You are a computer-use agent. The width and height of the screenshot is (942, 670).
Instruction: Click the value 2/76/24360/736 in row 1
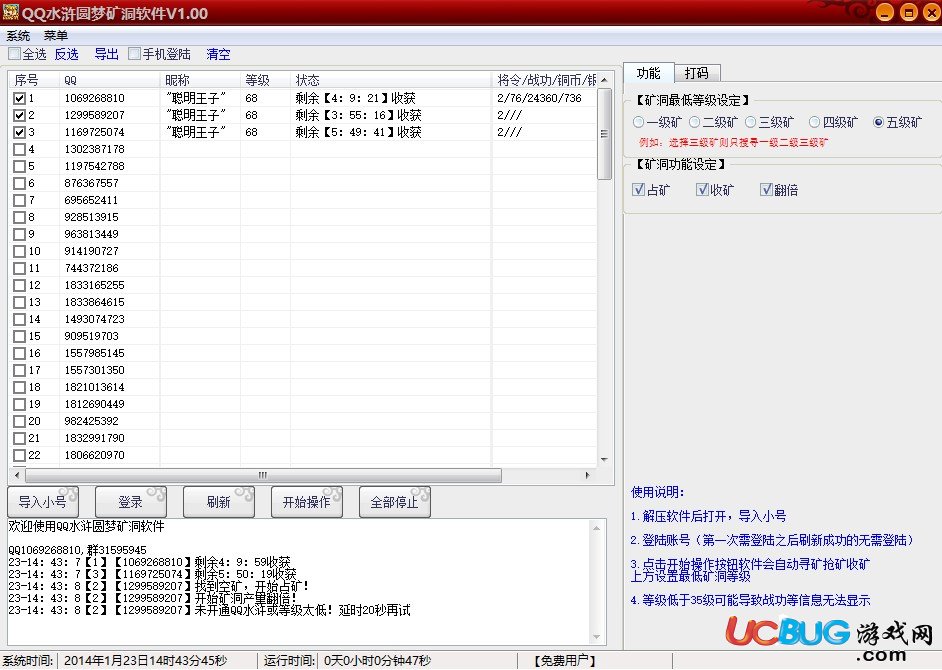tap(539, 98)
